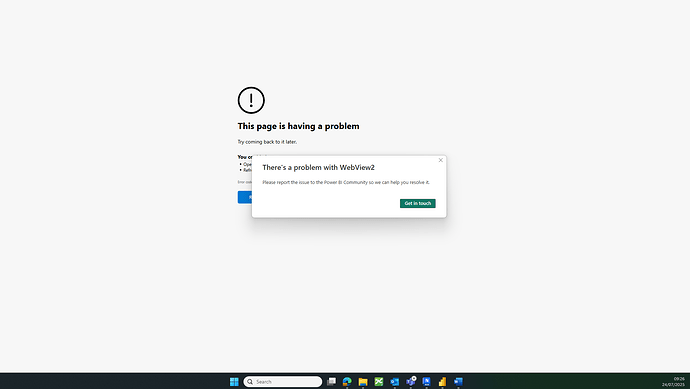Viewport: 690px width, 389px height.
Task: Click the 'Please report the issue' message
Action: click(x=346, y=182)
